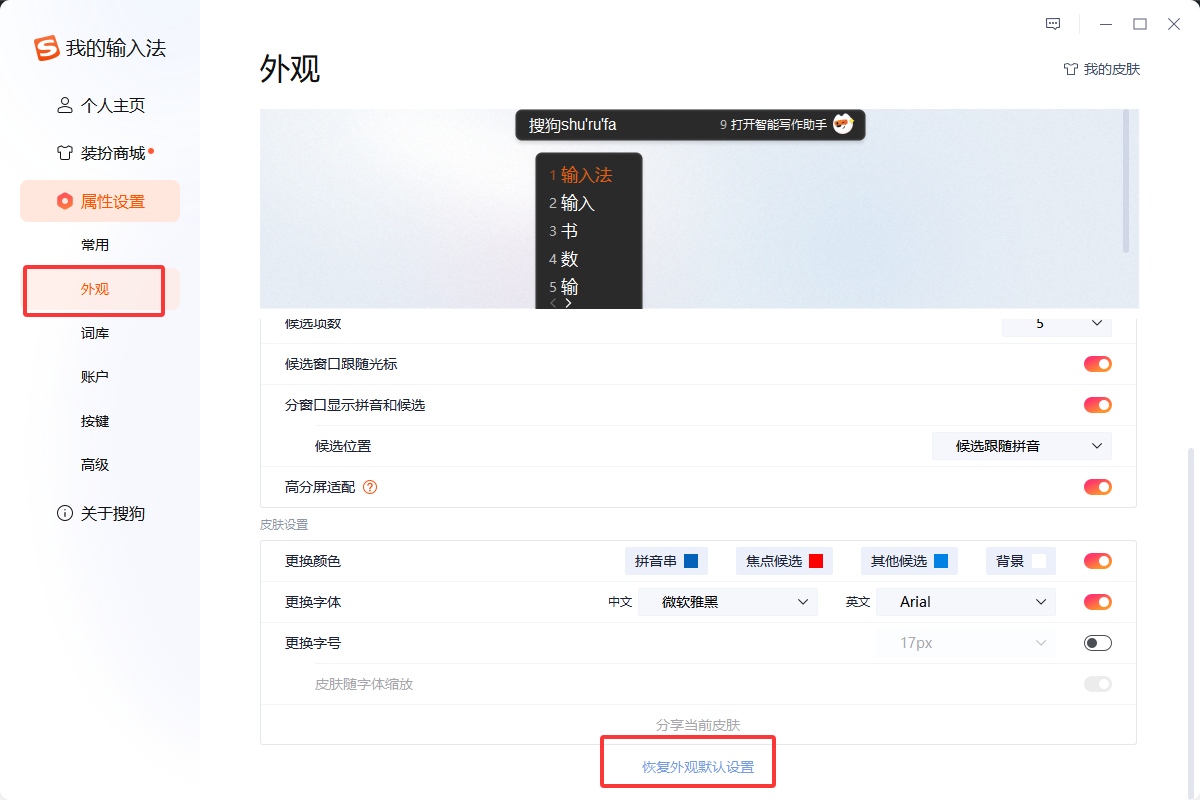Click the skin preview showing shu'ru'fa
The height and width of the screenshot is (800, 1200).
click(690, 125)
